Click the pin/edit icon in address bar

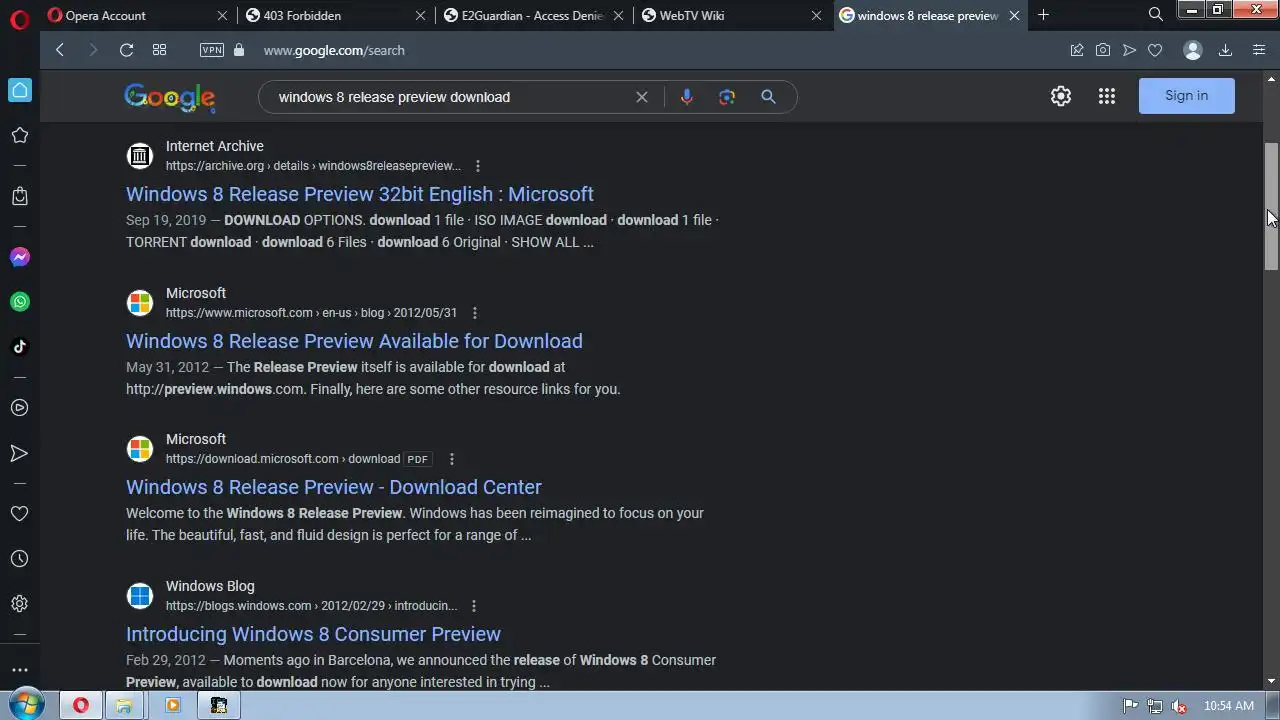pyautogui.click(x=1077, y=50)
